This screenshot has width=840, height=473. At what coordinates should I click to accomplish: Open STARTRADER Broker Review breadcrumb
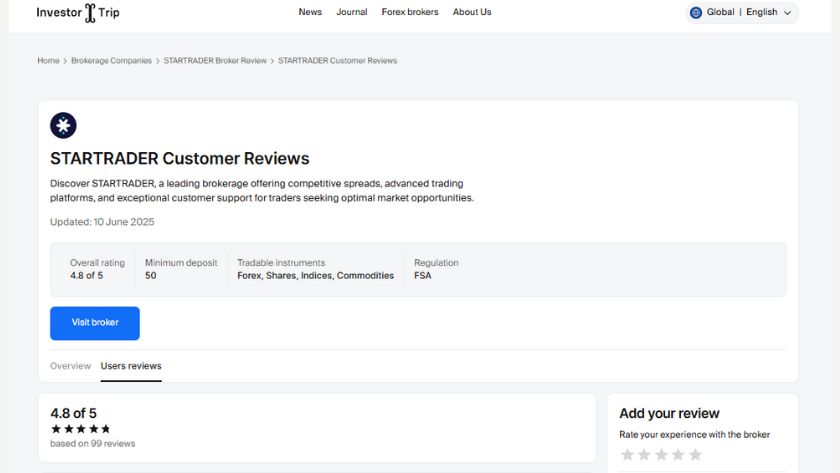pos(215,61)
